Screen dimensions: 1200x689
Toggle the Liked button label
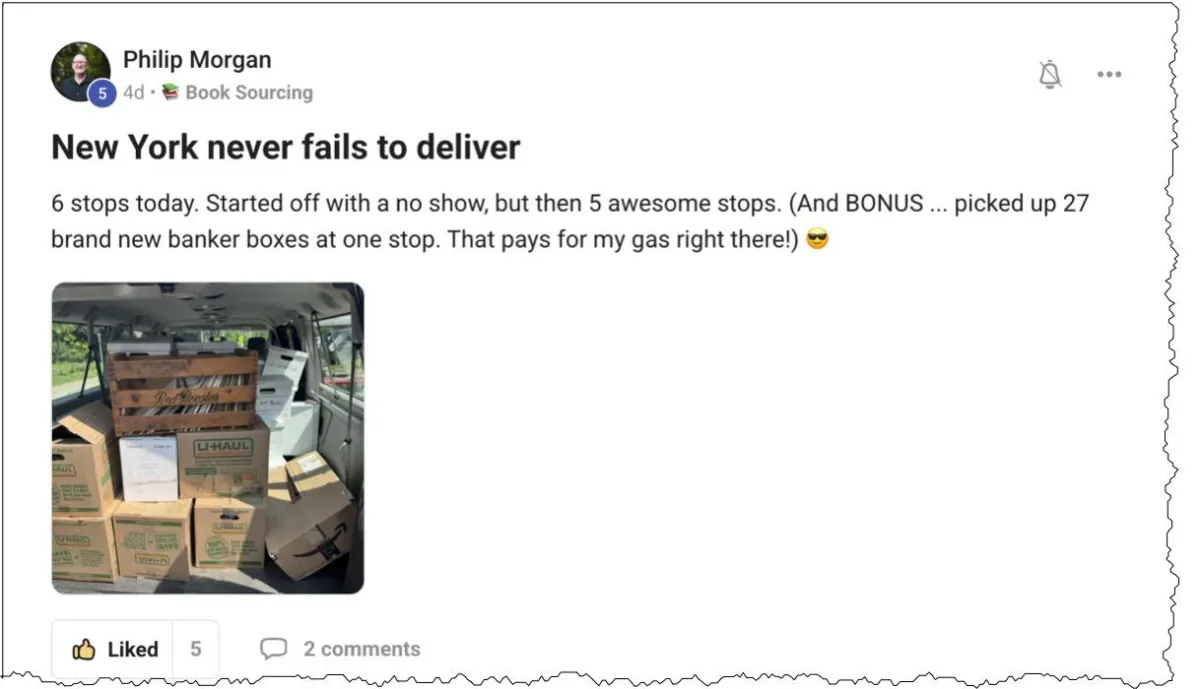pyautogui.click(x=133, y=649)
